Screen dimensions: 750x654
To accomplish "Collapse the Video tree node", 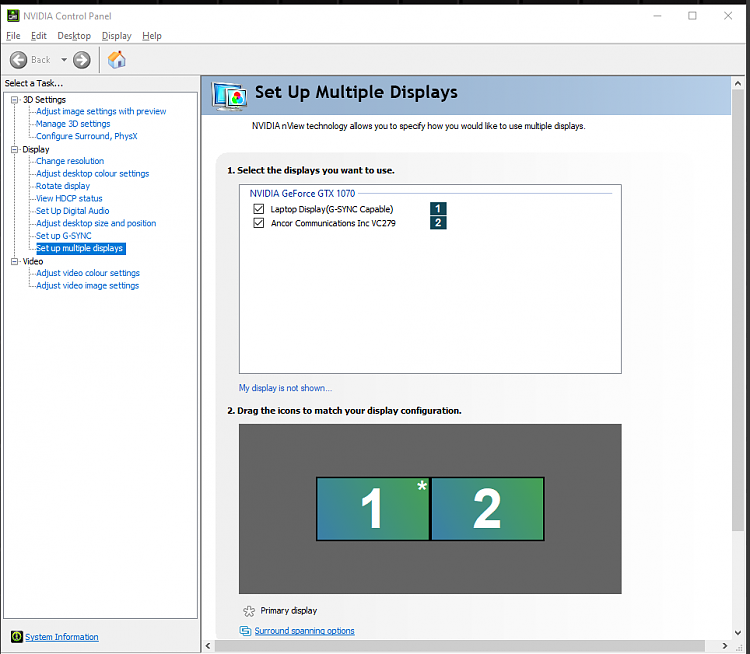I will point(14,261).
